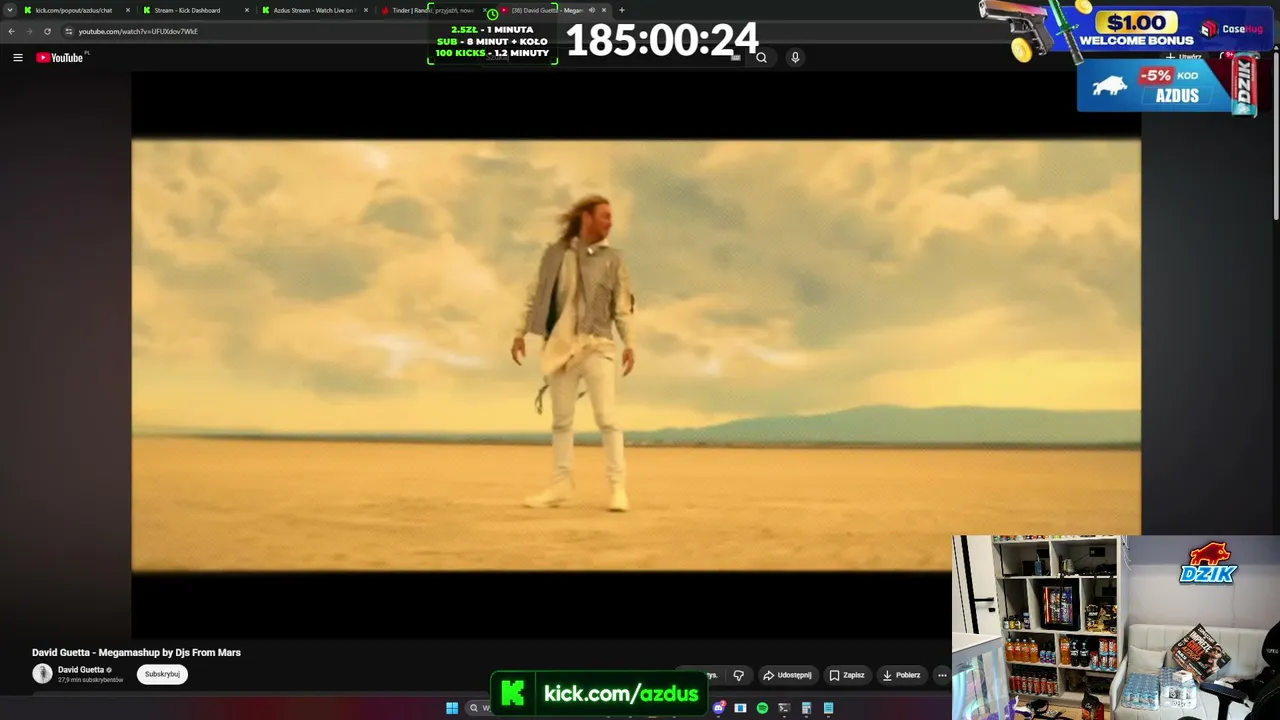Save the video with Zapisz
The image size is (1280, 720).
pyautogui.click(x=846, y=675)
